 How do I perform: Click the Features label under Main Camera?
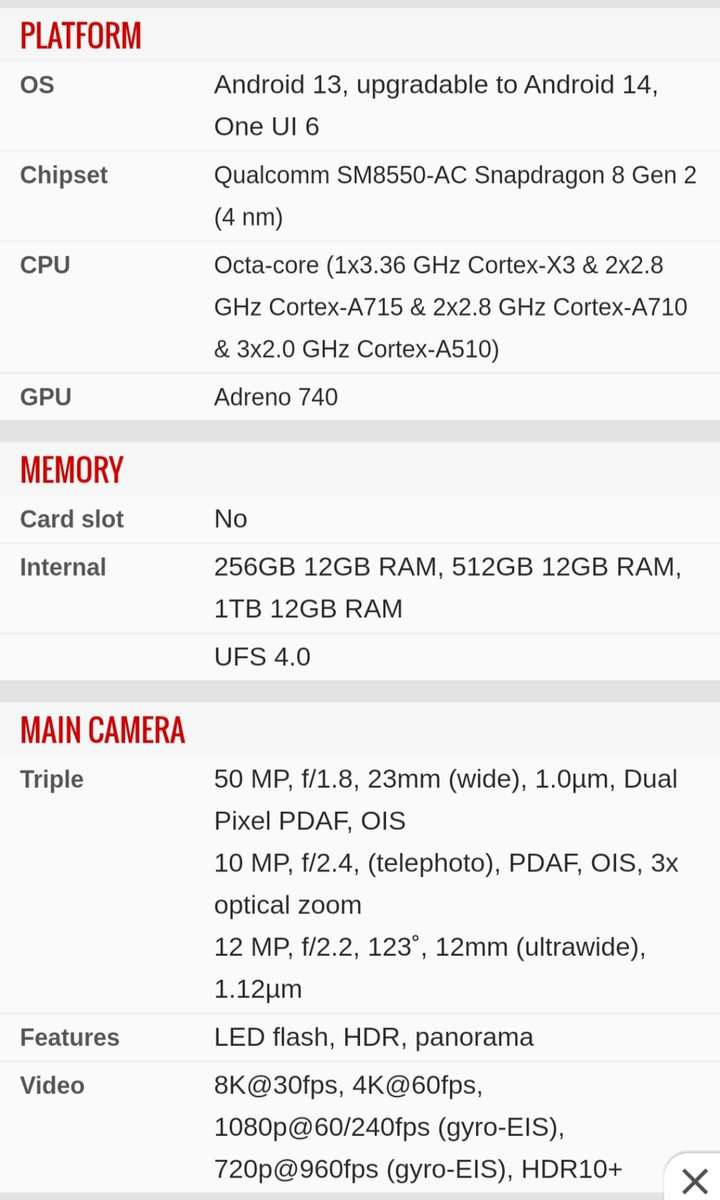tap(69, 1037)
